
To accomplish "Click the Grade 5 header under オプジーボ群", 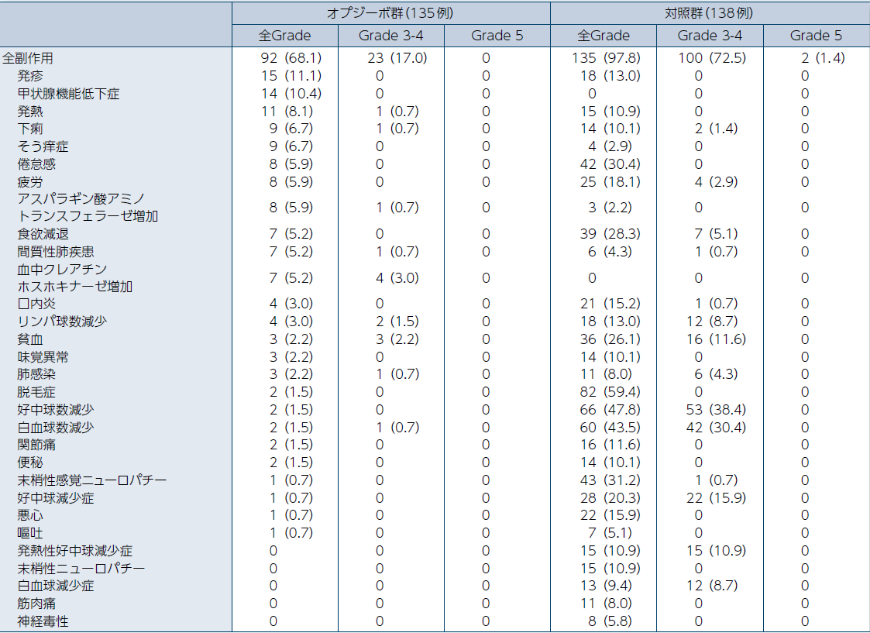I will tap(497, 36).
